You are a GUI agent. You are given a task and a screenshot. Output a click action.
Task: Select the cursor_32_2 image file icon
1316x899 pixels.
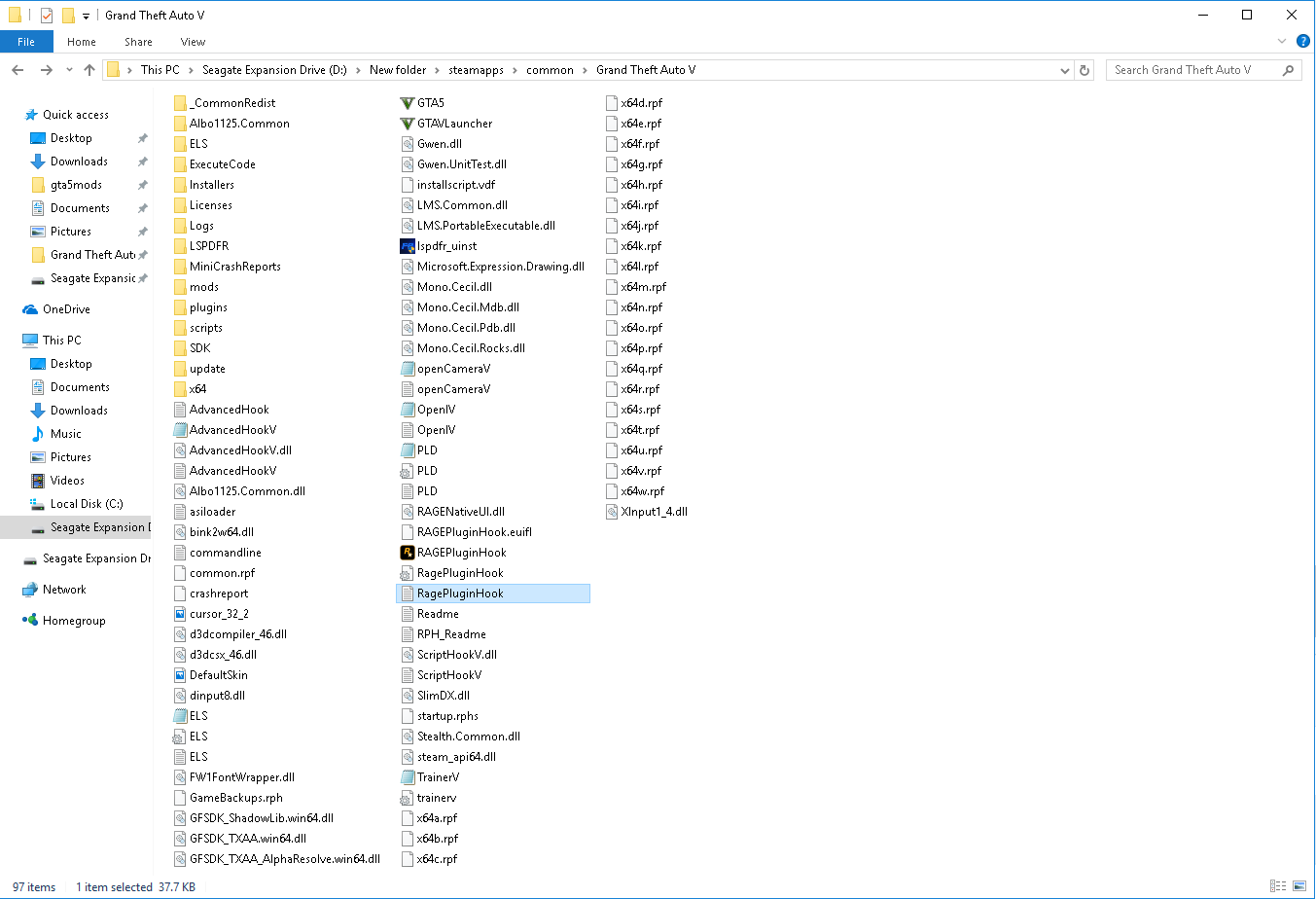tap(180, 614)
